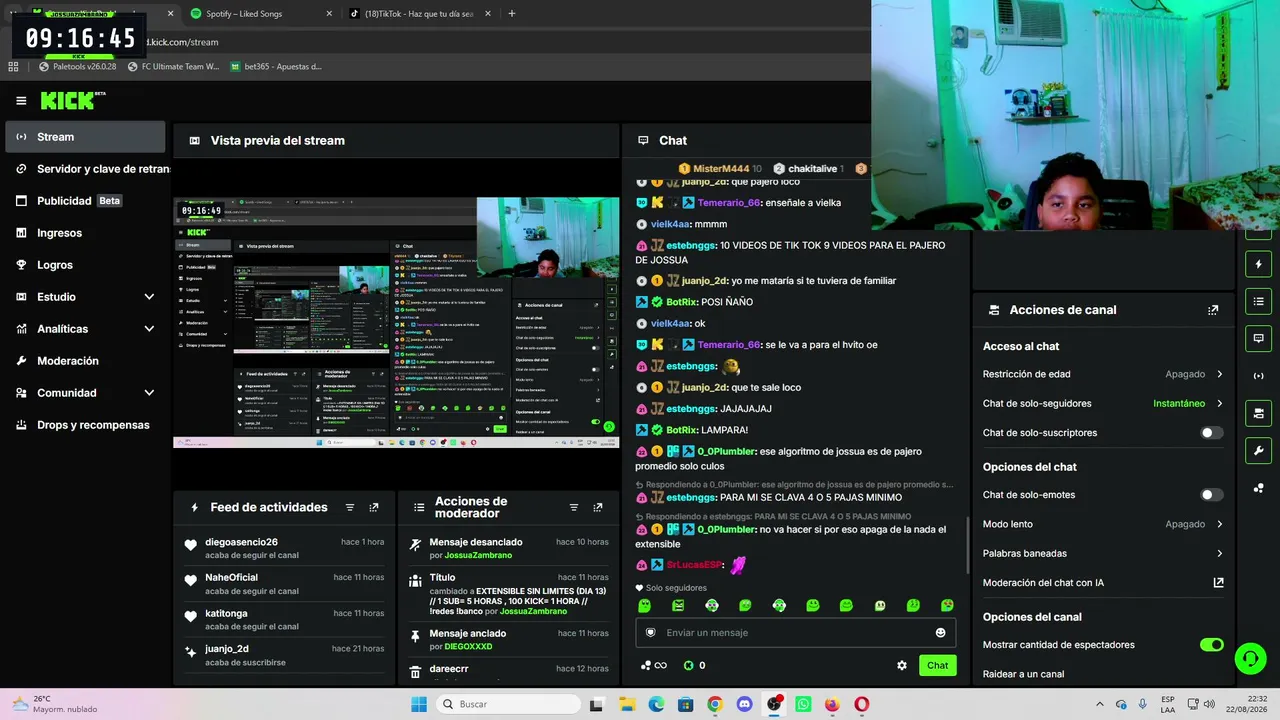
Task: Click the Windows taskbar Buscar search box
Action: tap(510, 704)
